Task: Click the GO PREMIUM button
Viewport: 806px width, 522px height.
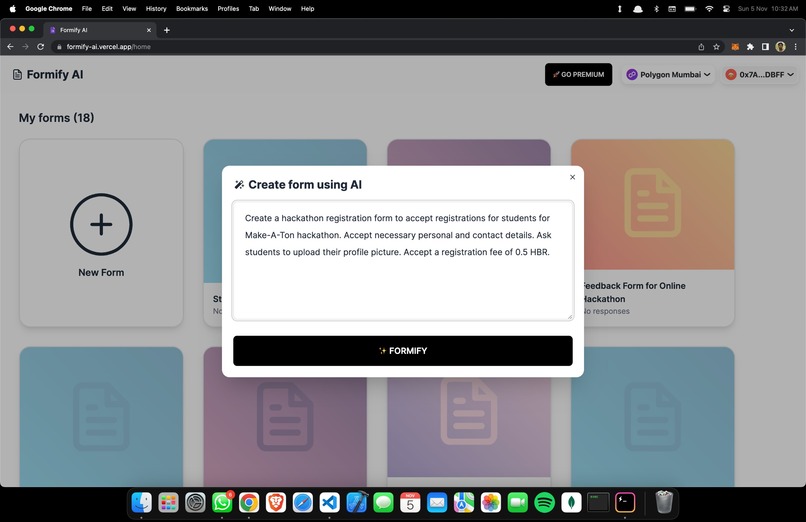Action: (578, 74)
